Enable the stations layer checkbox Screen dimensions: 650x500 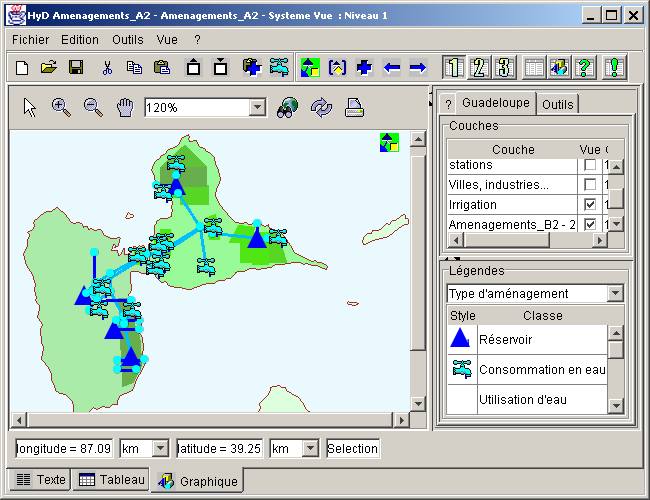coord(590,165)
